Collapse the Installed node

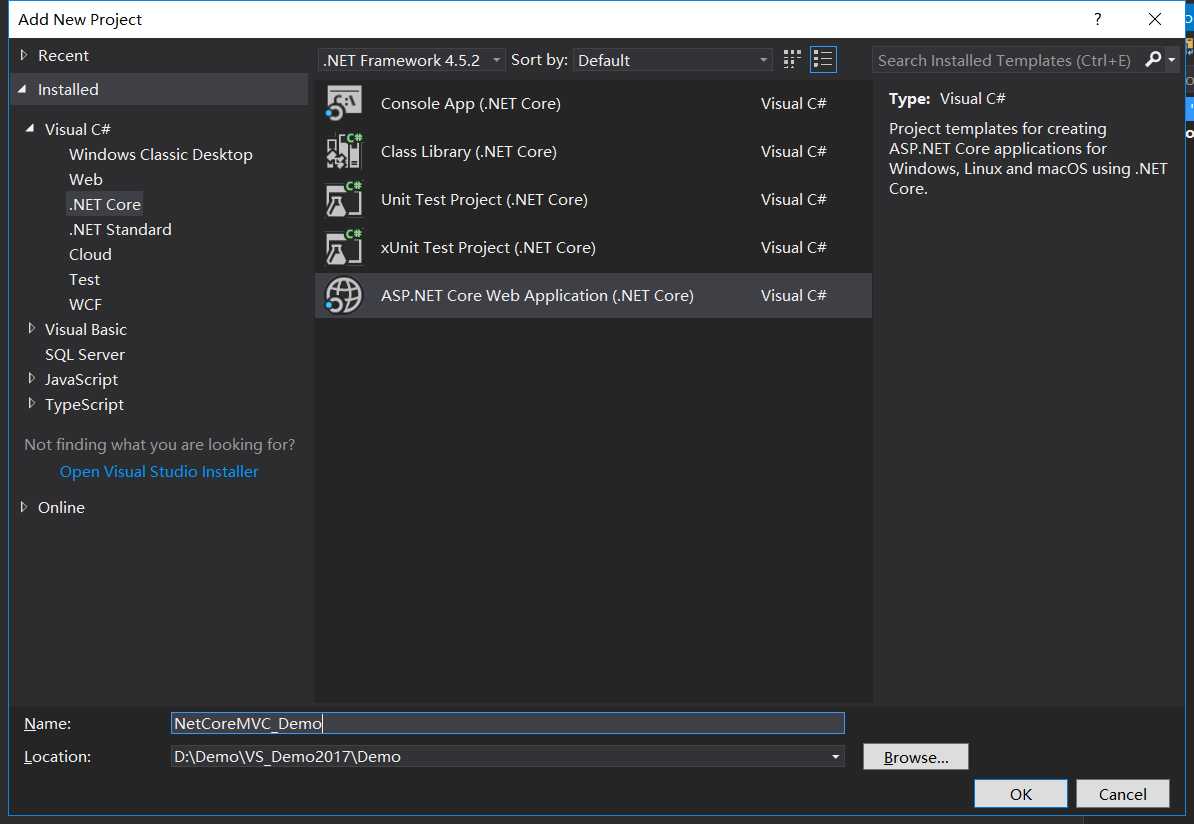point(23,89)
